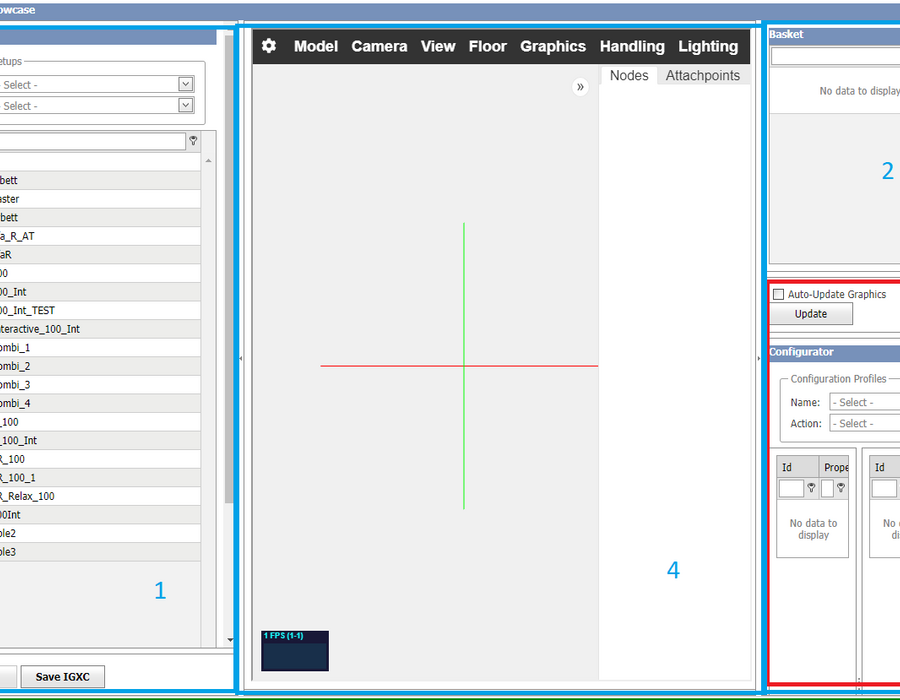Select the 'teractive_100_Int' list row
The image size is (900, 700).
pos(100,329)
